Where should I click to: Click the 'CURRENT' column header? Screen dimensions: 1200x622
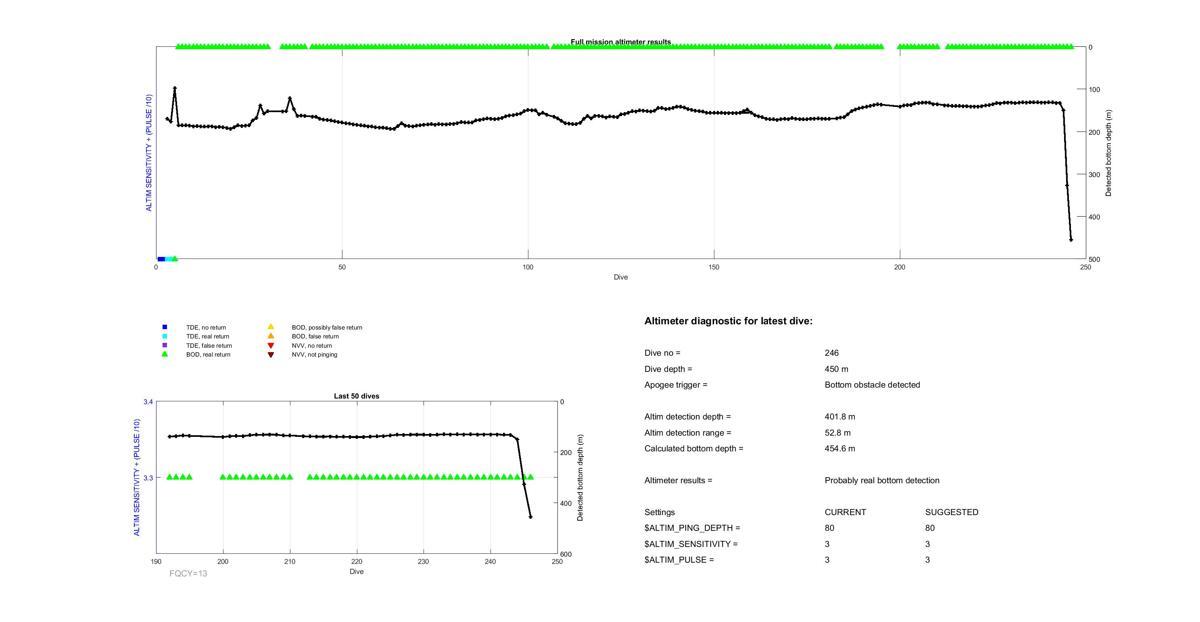[x=846, y=512]
